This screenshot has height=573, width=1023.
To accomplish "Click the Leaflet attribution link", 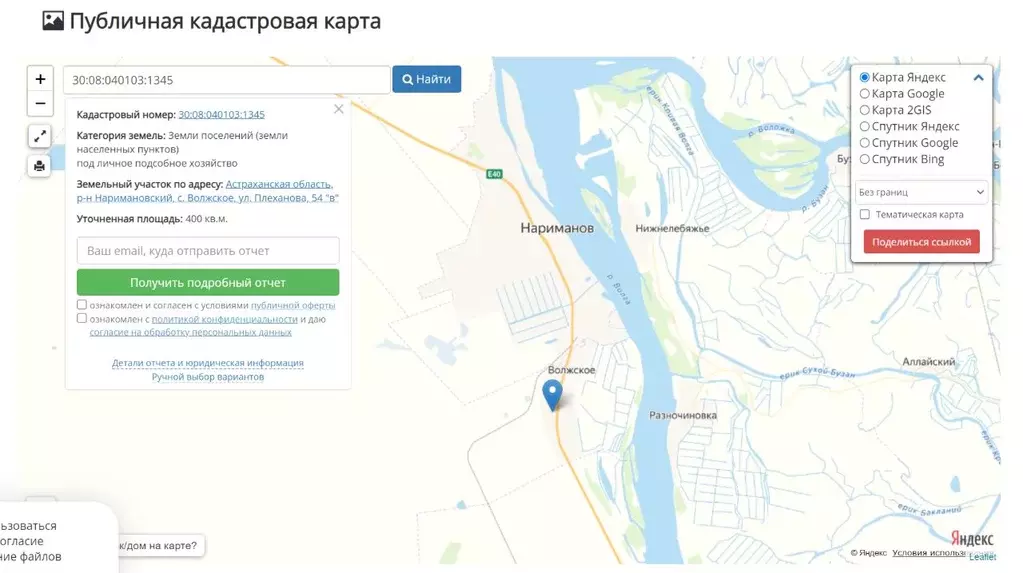I will pyautogui.click(x=982, y=557).
